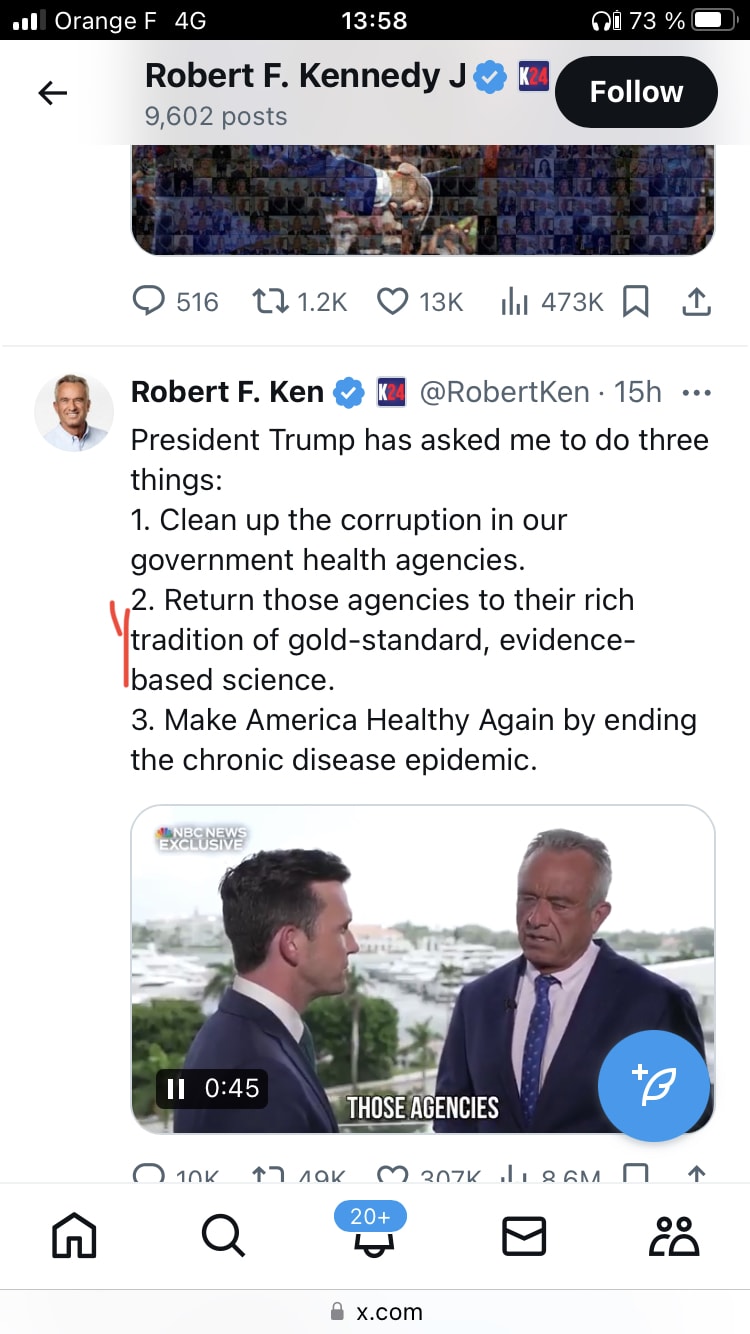The height and width of the screenshot is (1334, 750).
Task: Tap the back arrow in header
Action: tap(52, 93)
